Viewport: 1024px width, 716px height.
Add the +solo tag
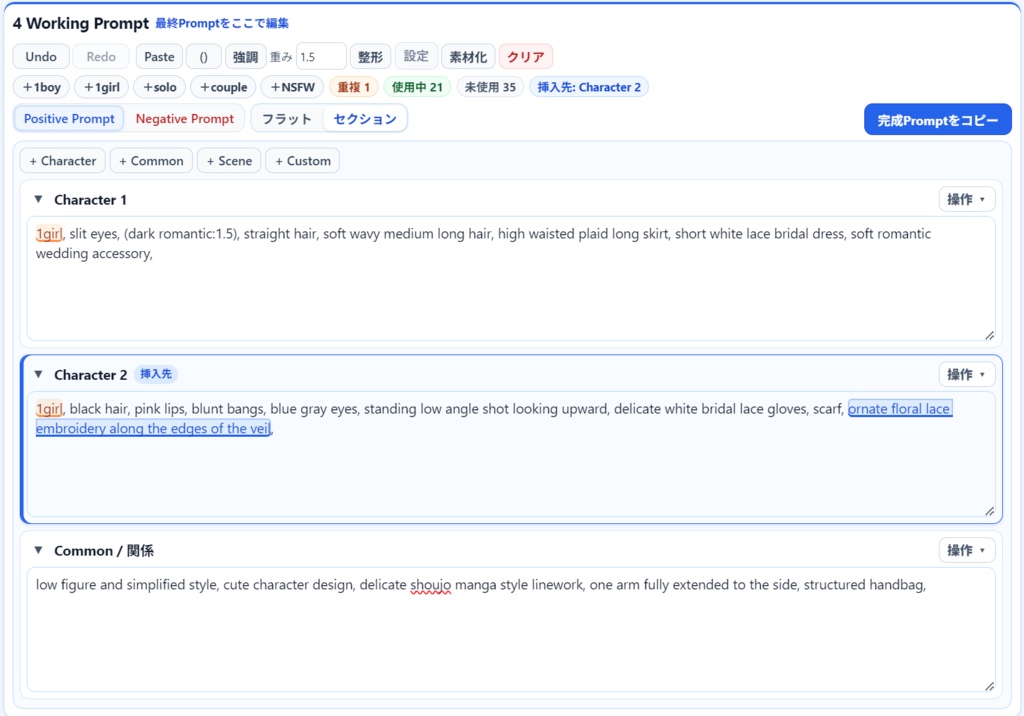tap(159, 87)
